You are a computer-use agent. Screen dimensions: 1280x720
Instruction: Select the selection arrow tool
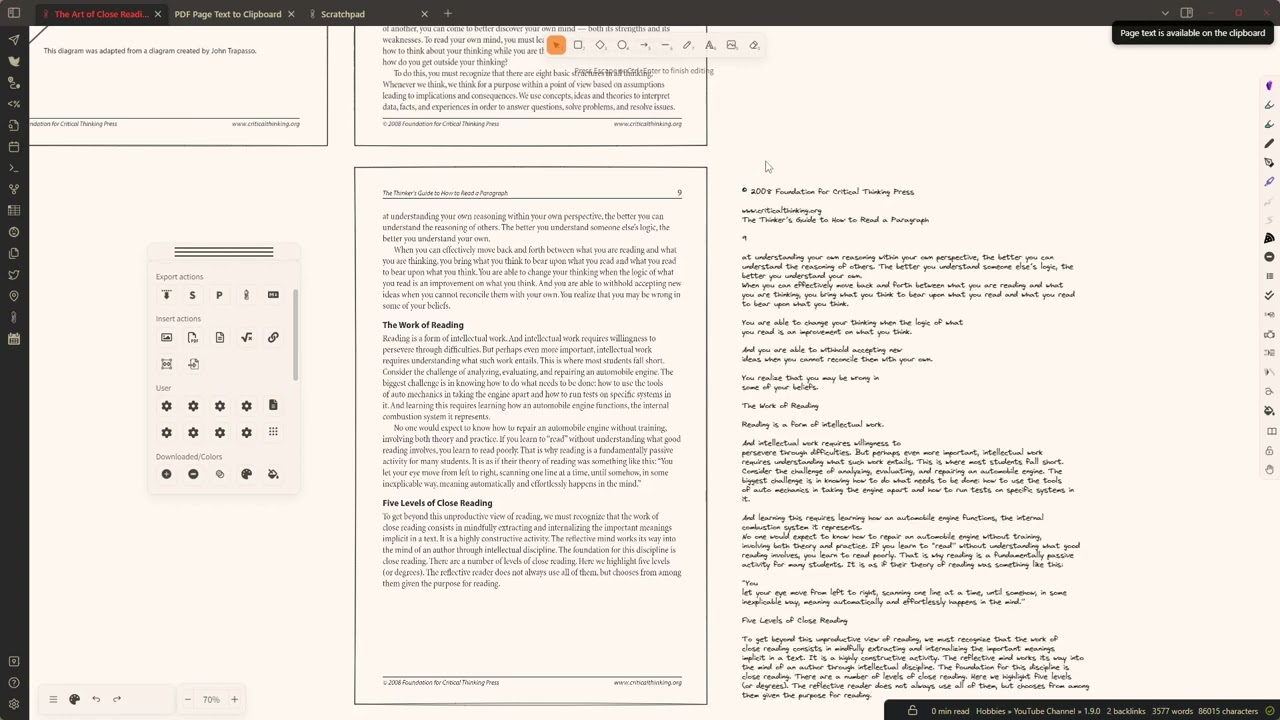(556, 45)
